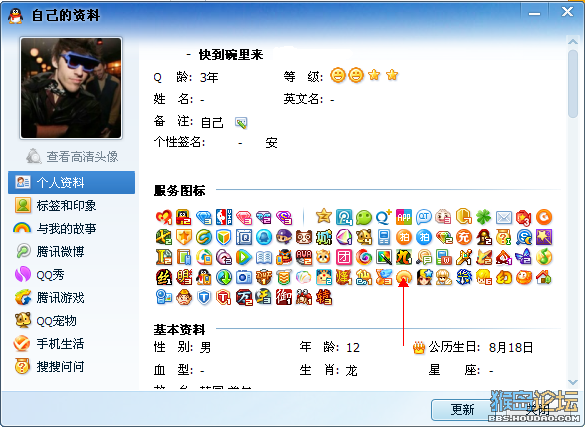The width and height of the screenshot is (585, 427).
Task: Click the NBA VIP service icon
Action: [x=224, y=217]
